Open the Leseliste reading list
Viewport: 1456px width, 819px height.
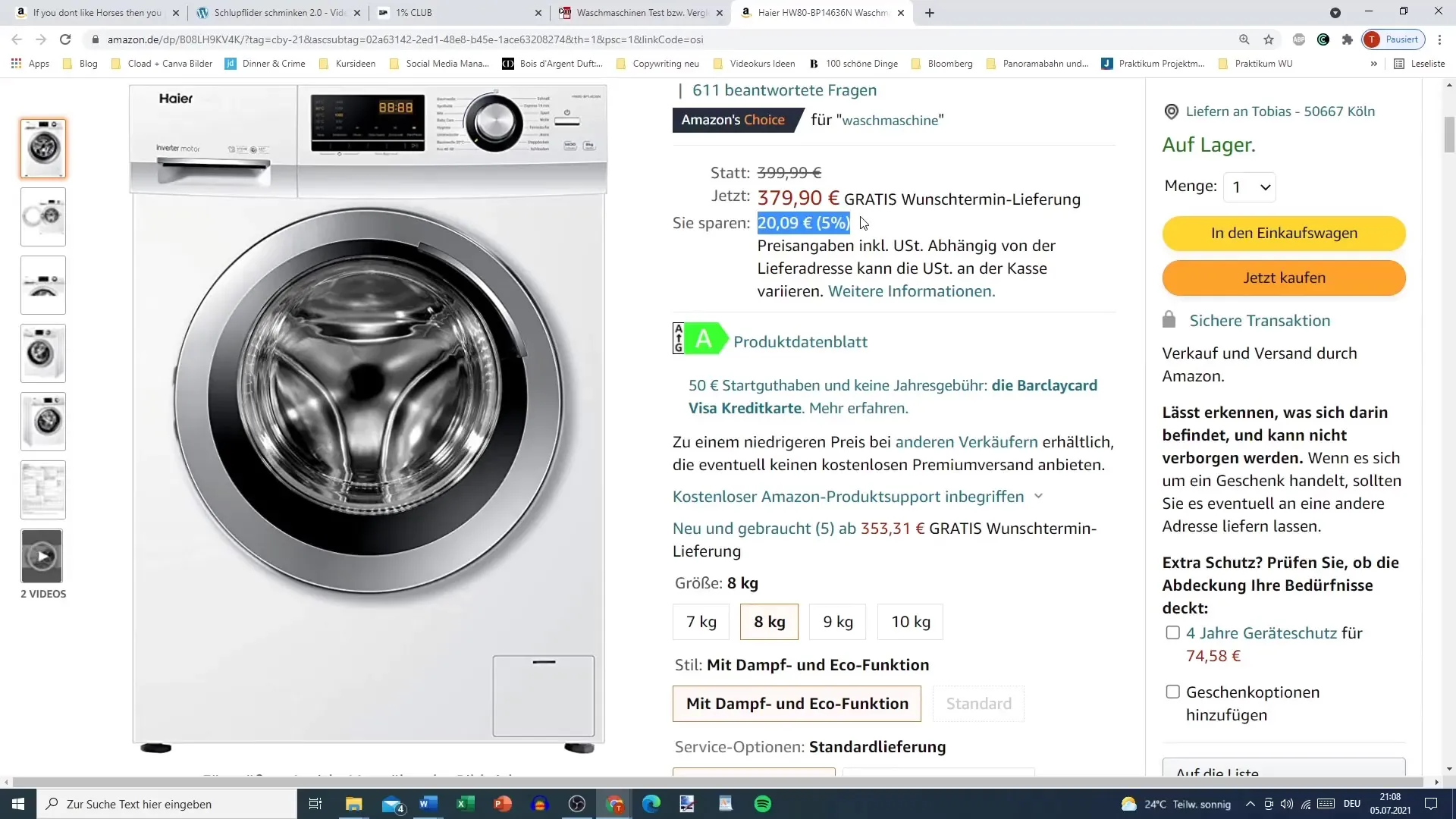1420,64
